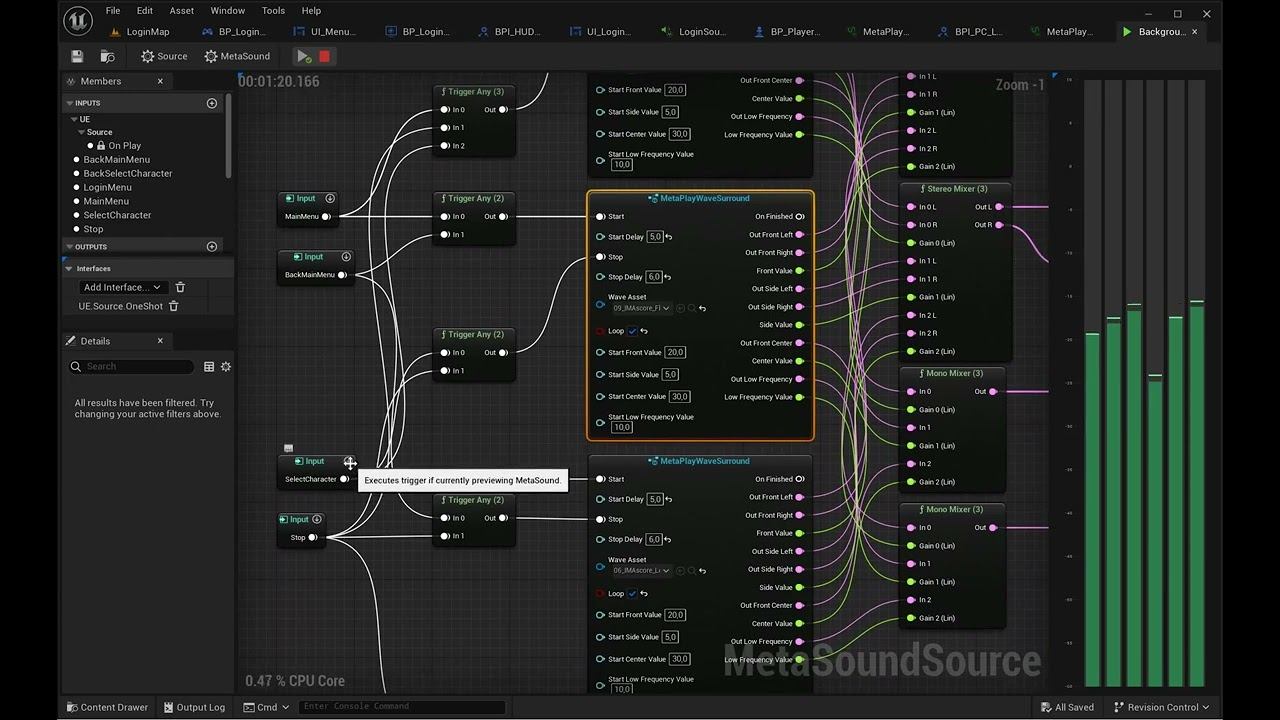Open the Details panel settings gear
This screenshot has width=1280, height=720.
pos(226,367)
